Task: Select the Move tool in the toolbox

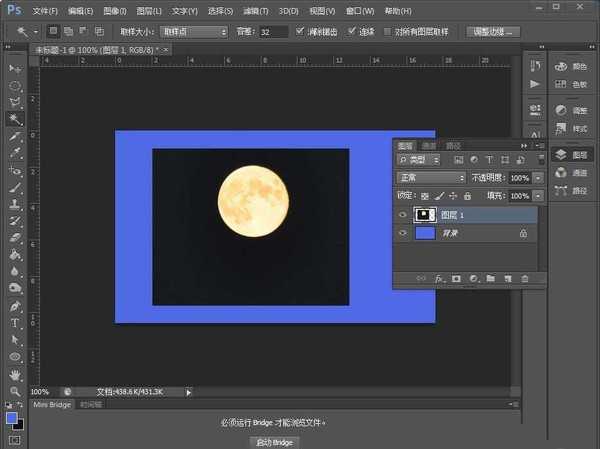Action: (x=16, y=68)
